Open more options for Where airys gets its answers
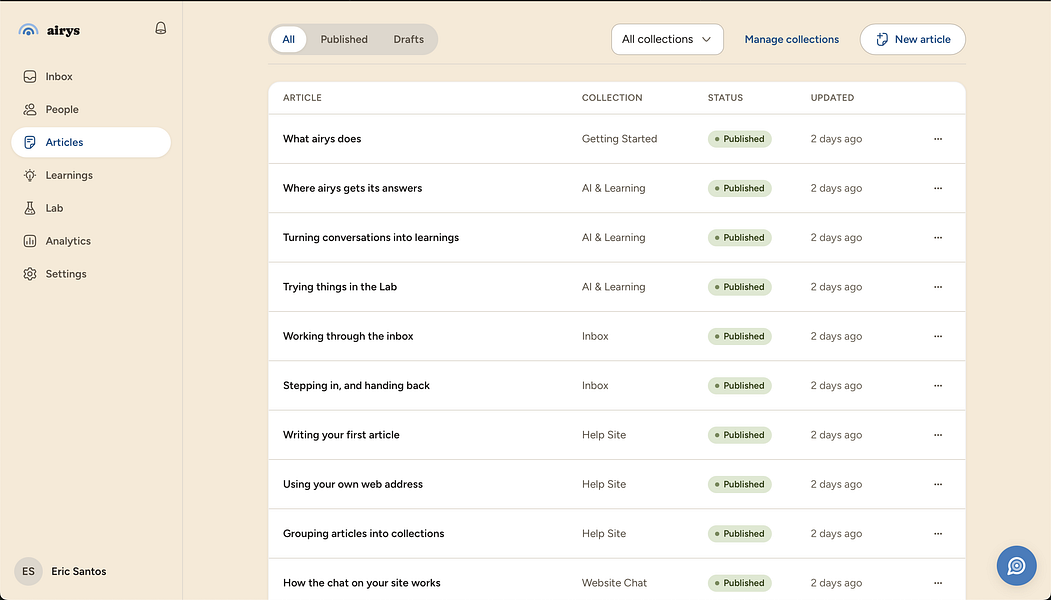This screenshot has height=600, width=1051. tap(938, 188)
